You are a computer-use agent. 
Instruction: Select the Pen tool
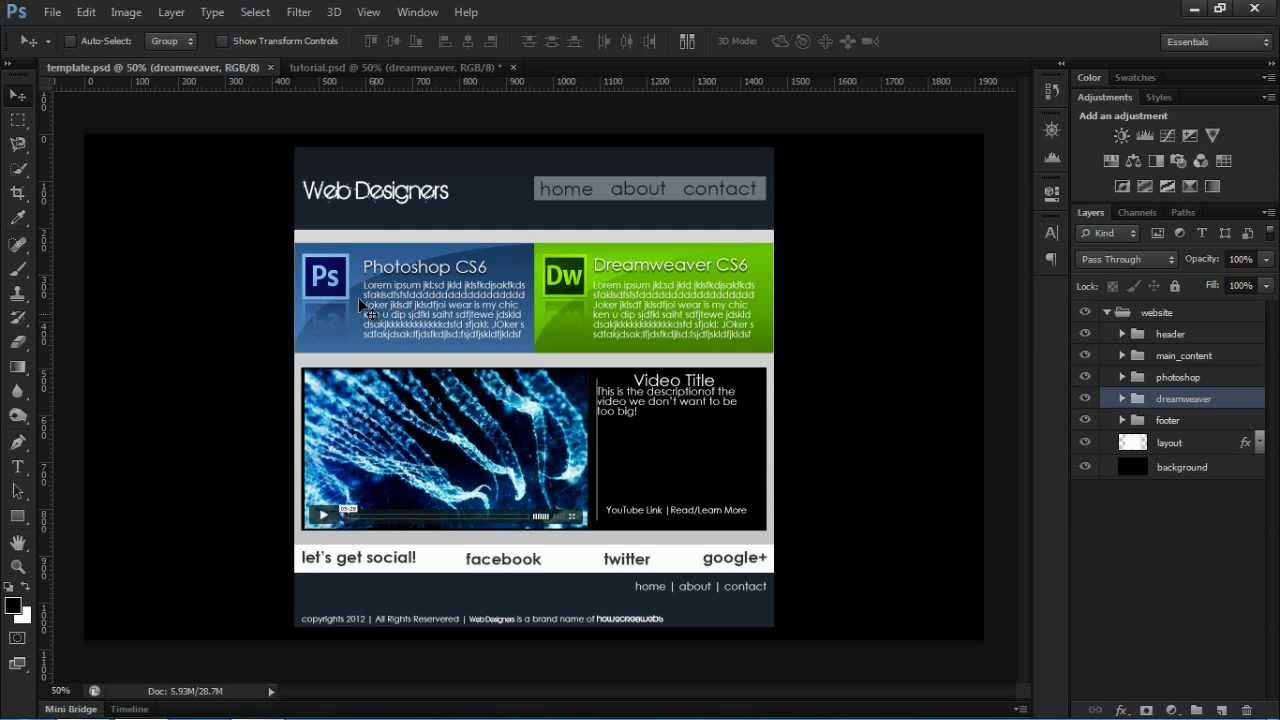[18, 442]
